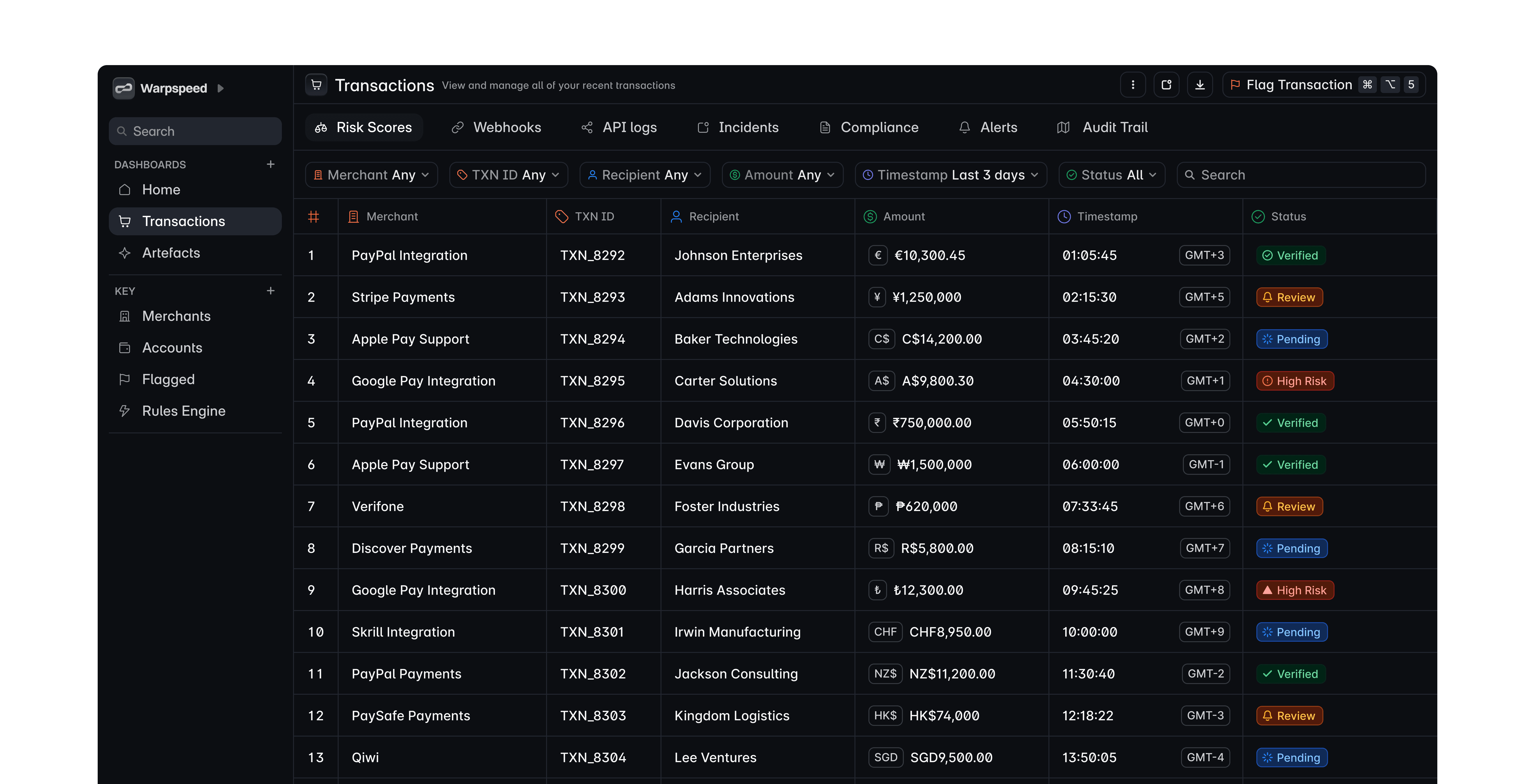Viewport: 1535px width, 784px height.
Task: Click the share/export icon in header
Action: pos(1166,85)
